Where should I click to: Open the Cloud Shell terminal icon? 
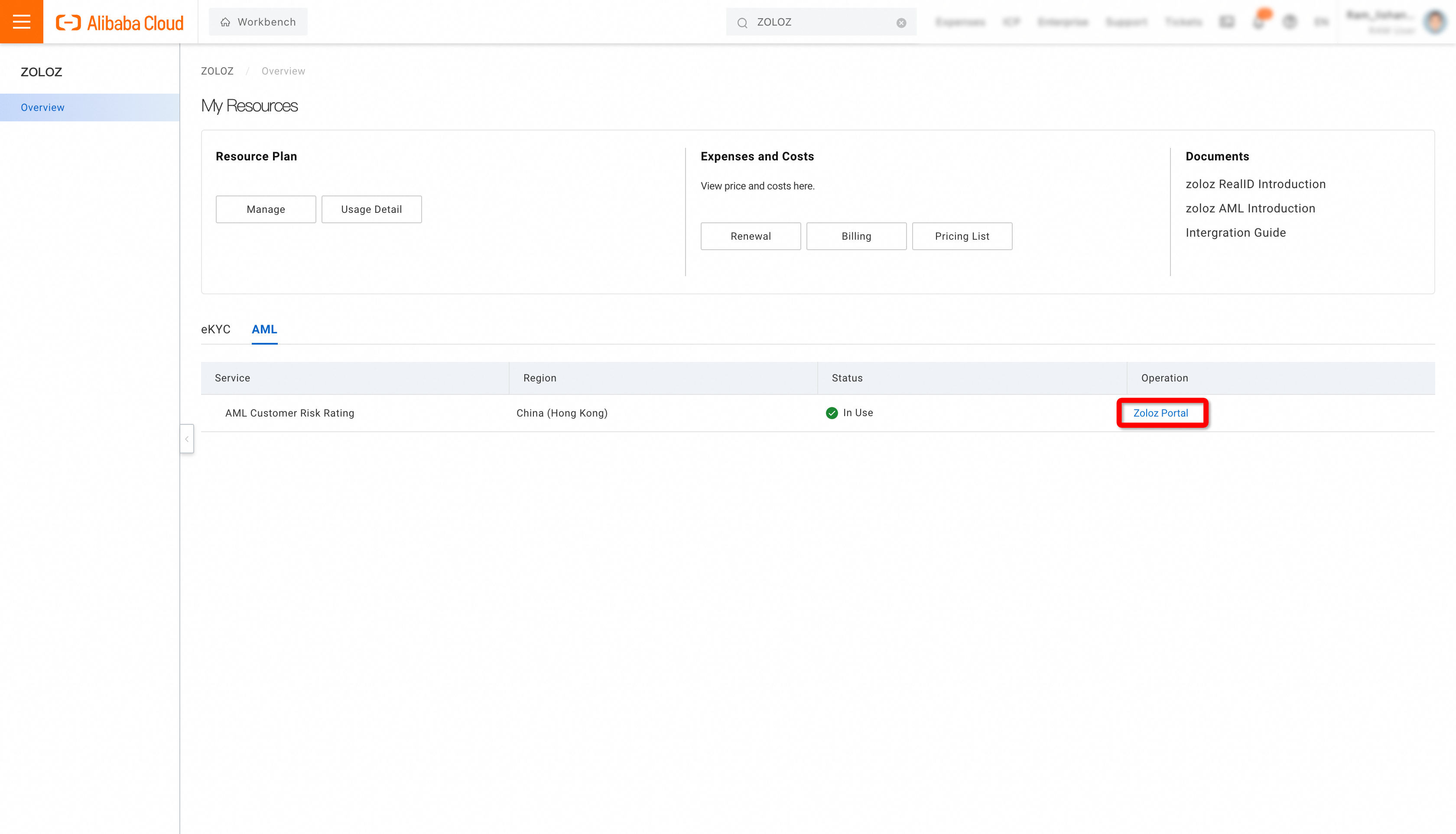coord(1226,23)
